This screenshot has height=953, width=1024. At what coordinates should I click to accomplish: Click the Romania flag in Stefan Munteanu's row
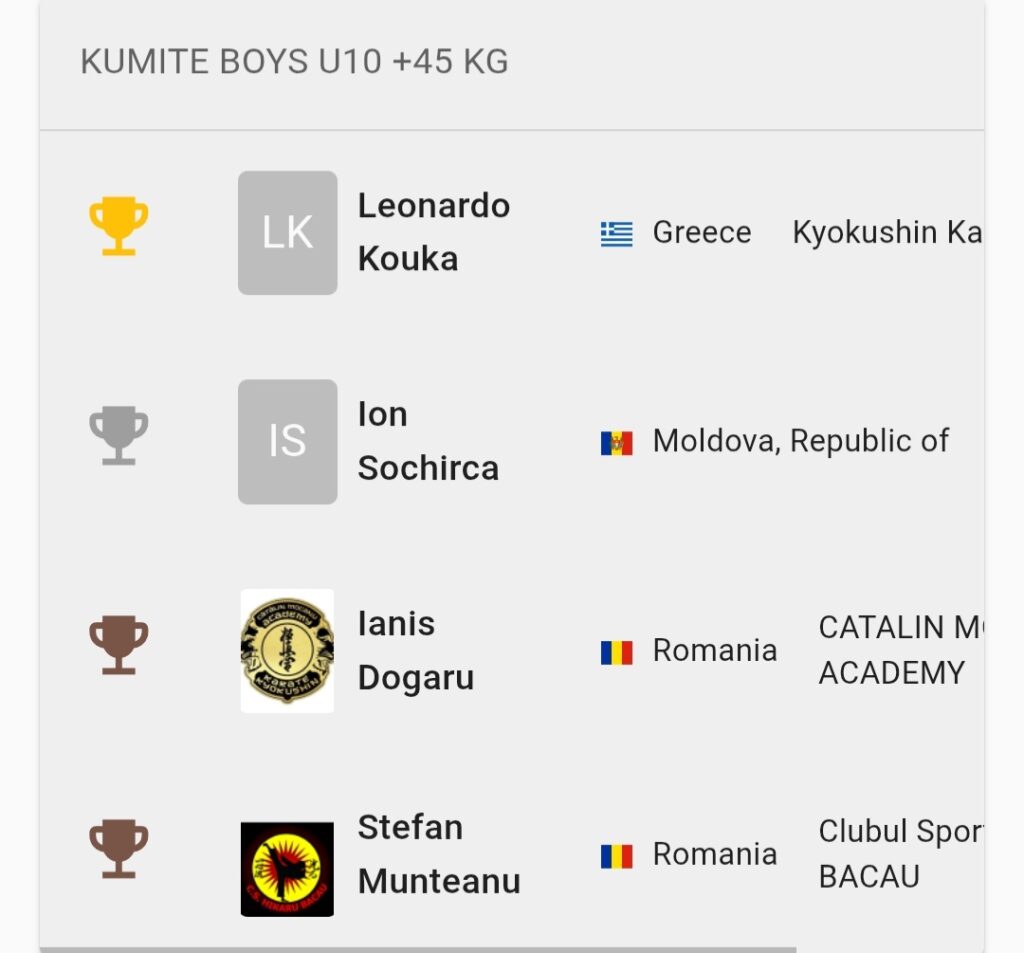616,856
